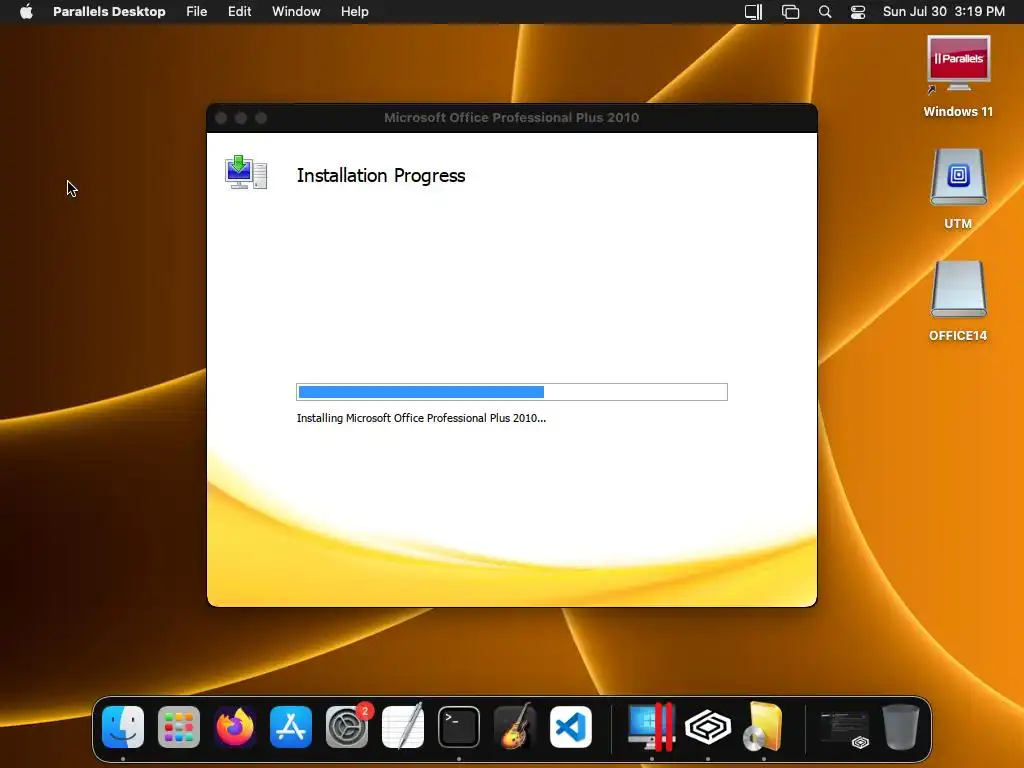Close the Office installer window
The height and width of the screenshot is (768, 1024).
[x=221, y=118]
